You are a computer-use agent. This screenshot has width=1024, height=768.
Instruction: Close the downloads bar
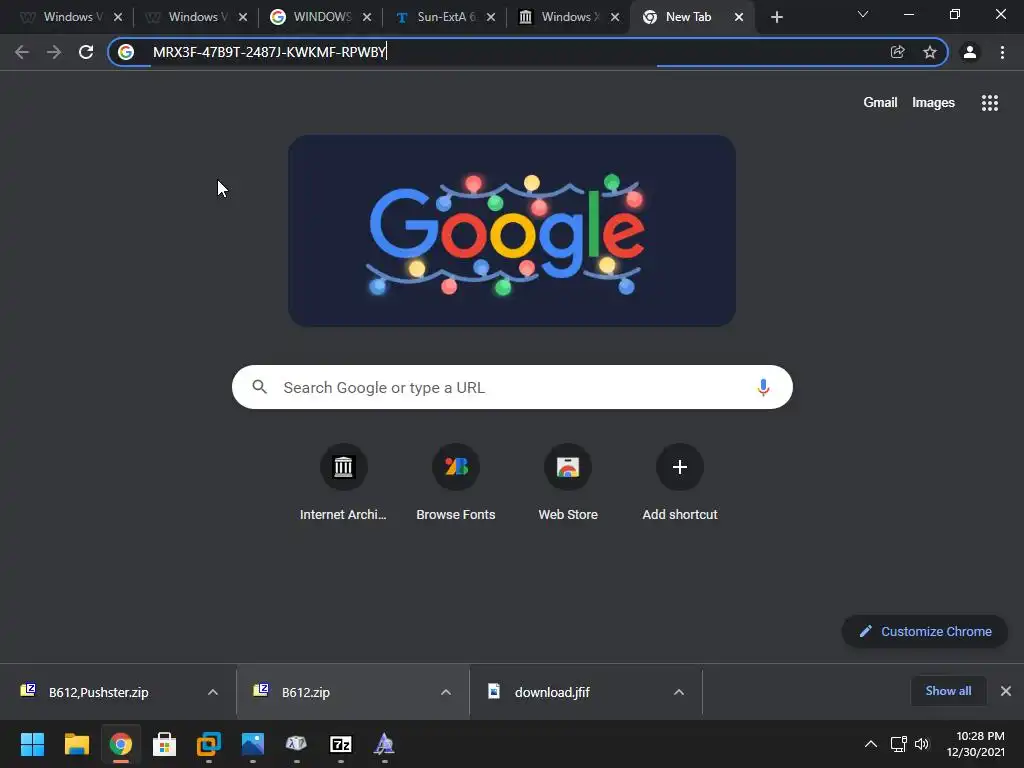click(1006, 691)
